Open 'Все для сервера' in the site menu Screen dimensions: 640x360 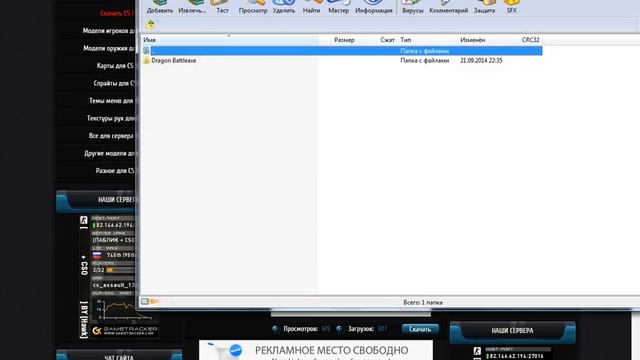[x=111, y=136]
